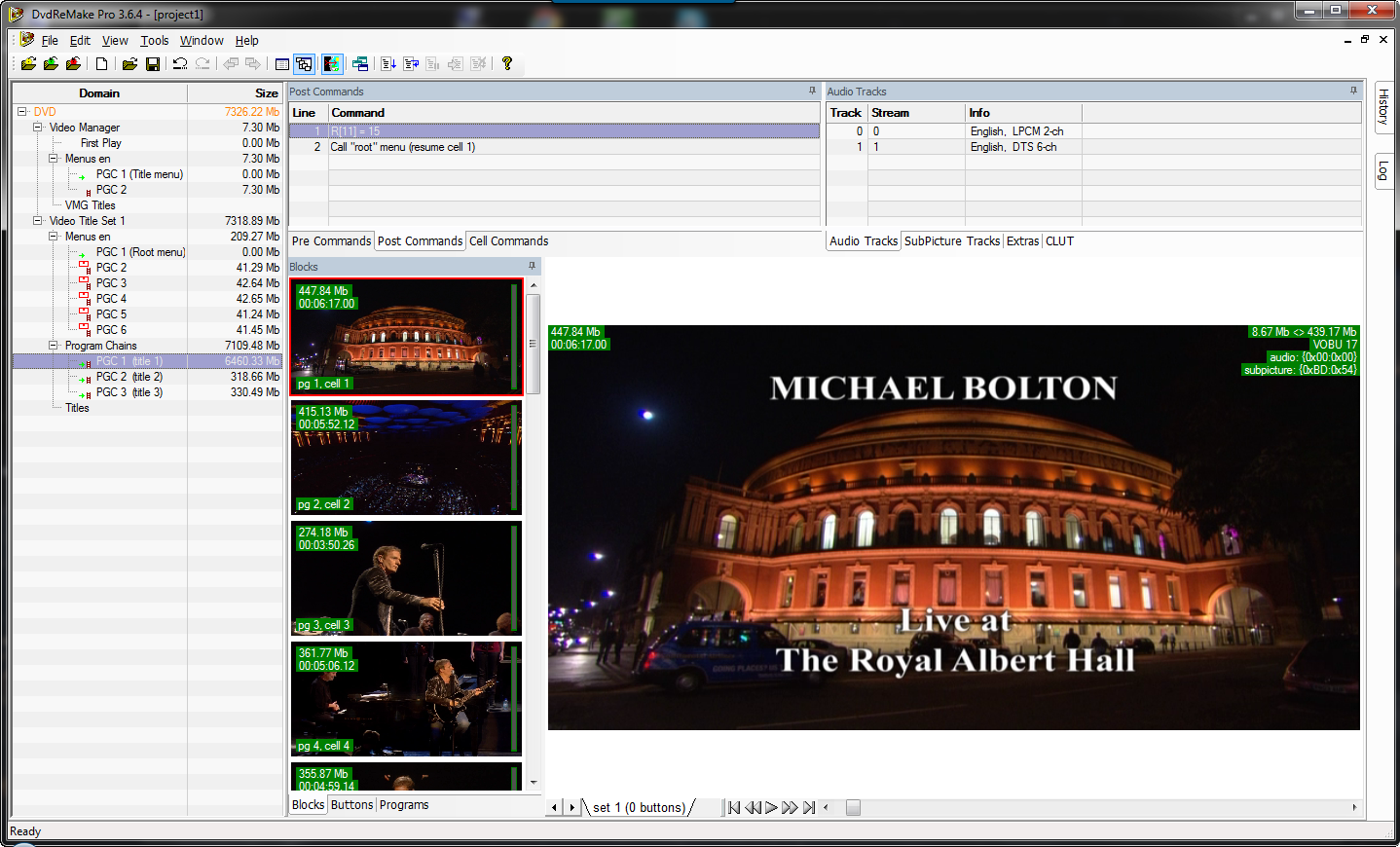Select the pg 3, cell 3 thumbnail
Screen dimensions: 1400x847
pyautogui.click(x=406, y=577)
